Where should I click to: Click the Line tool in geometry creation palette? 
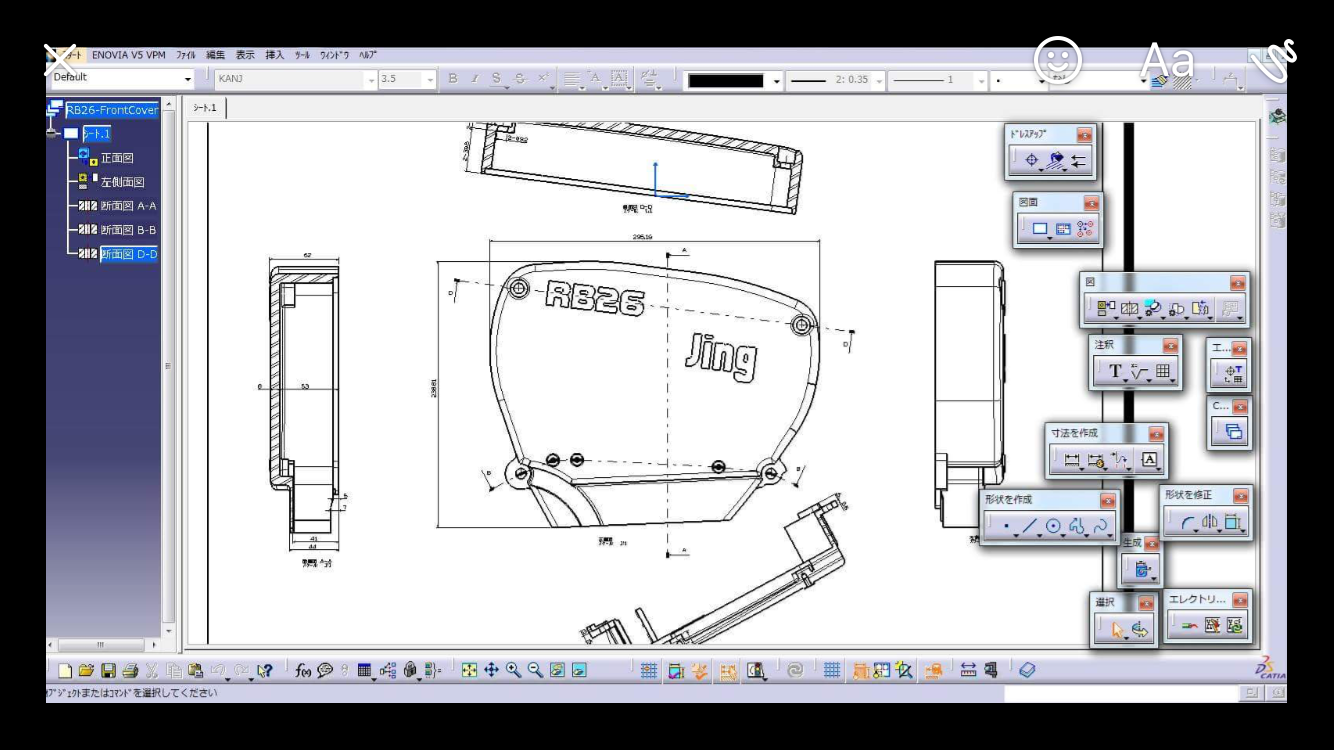(x=1030, y=526)
